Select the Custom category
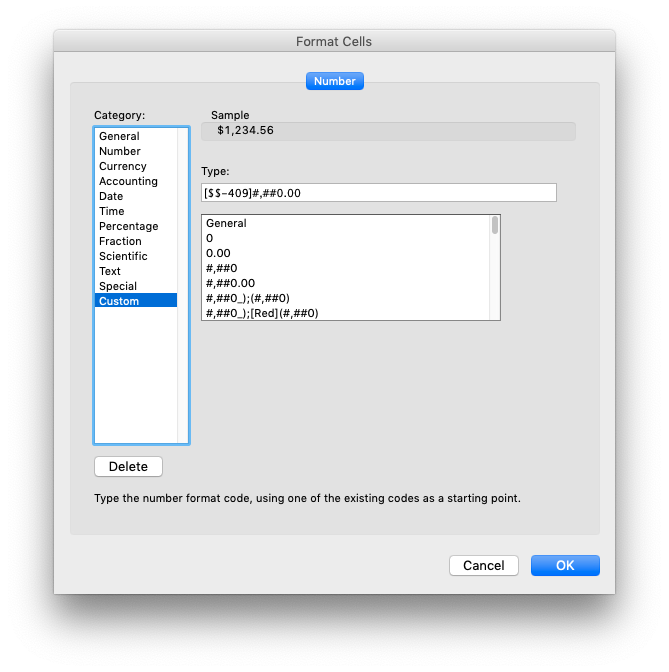 (x=135, y=301)
